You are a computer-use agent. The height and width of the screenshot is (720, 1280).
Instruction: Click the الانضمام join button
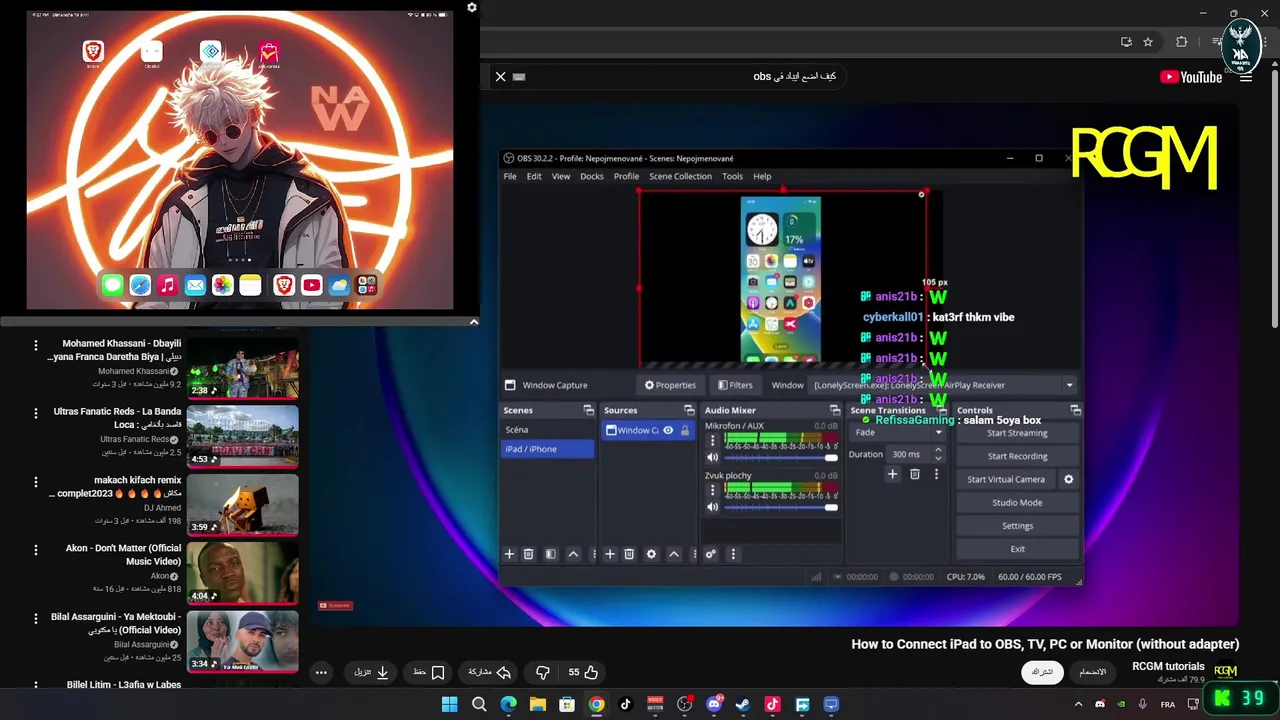tap(1093, 672)
